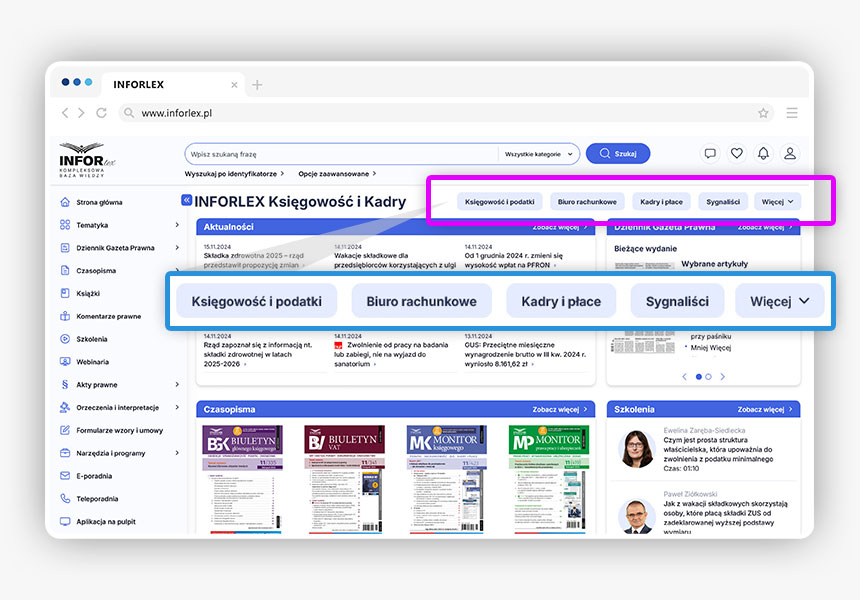
Task: Expand the Tematyka sidebar submenu
Action: pyautogui.click(x=177, y=225)
